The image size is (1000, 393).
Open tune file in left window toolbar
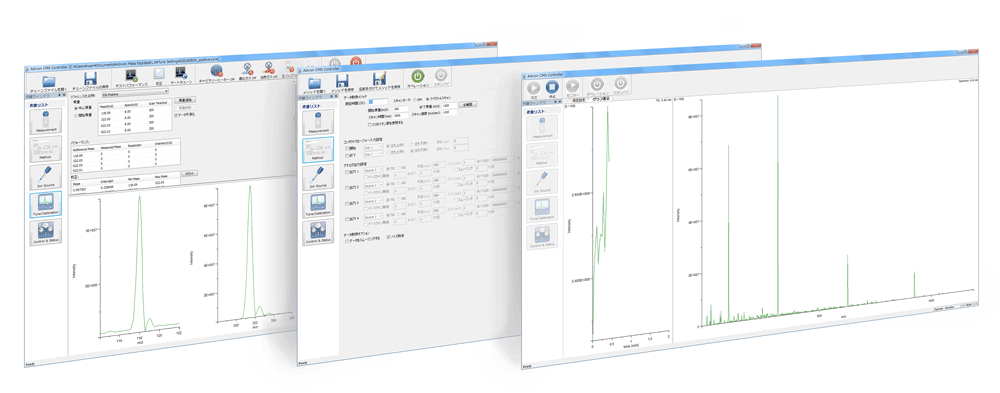pos(48,82)
